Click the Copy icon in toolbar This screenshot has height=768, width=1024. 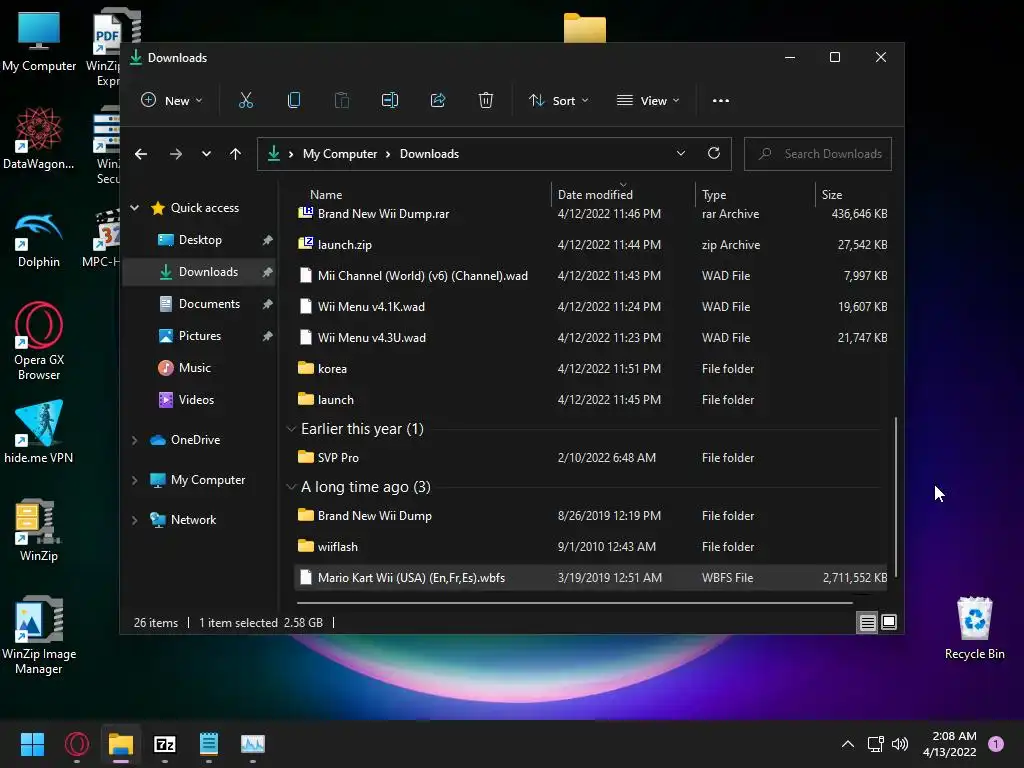[x=294, y=101]
